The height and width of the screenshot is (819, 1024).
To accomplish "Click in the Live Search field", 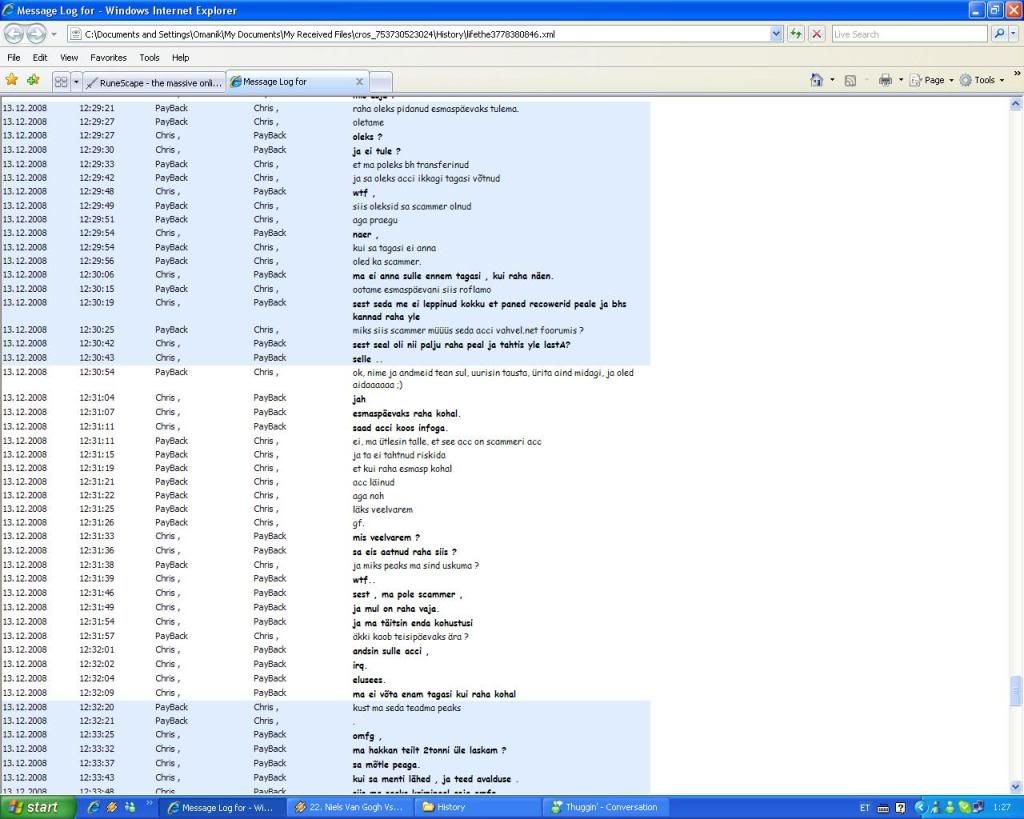I will pos(908,34).
